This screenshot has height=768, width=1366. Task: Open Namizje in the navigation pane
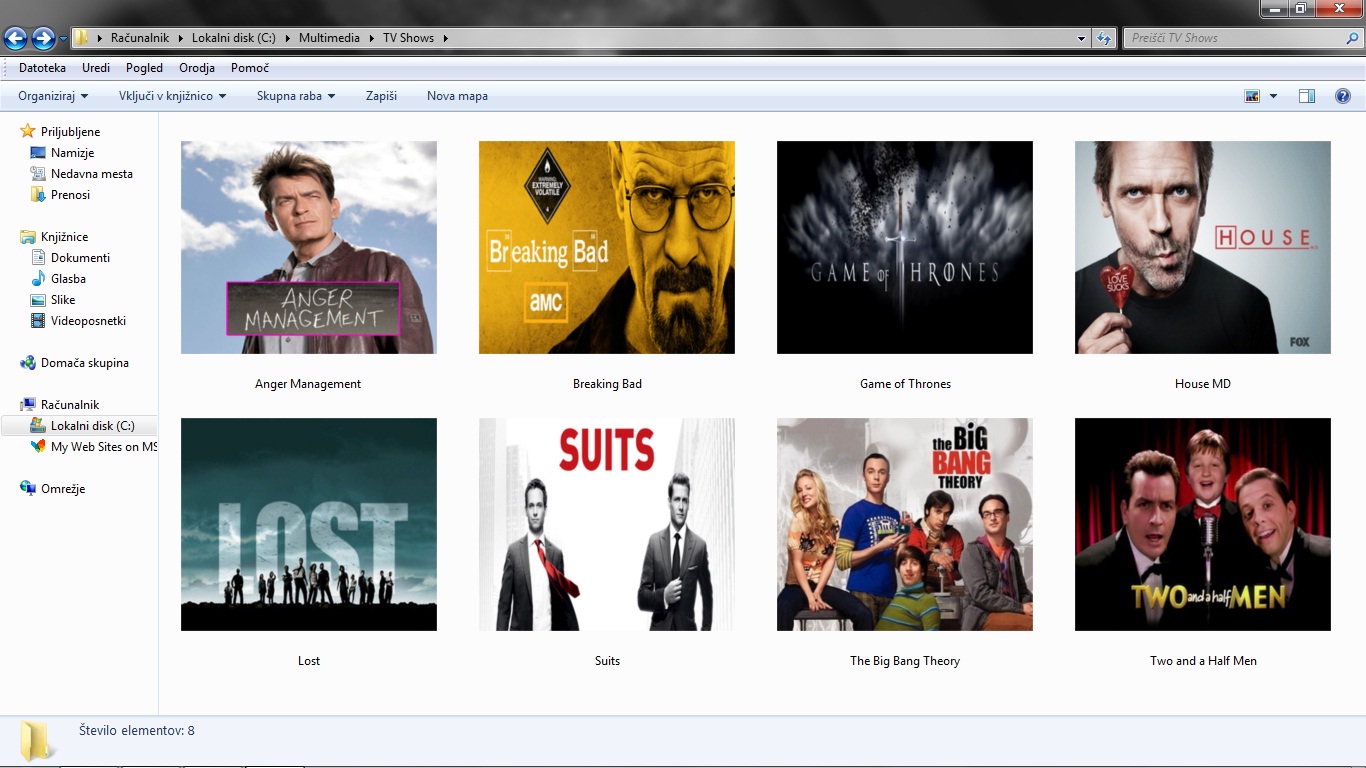click(x=62, y=153)
